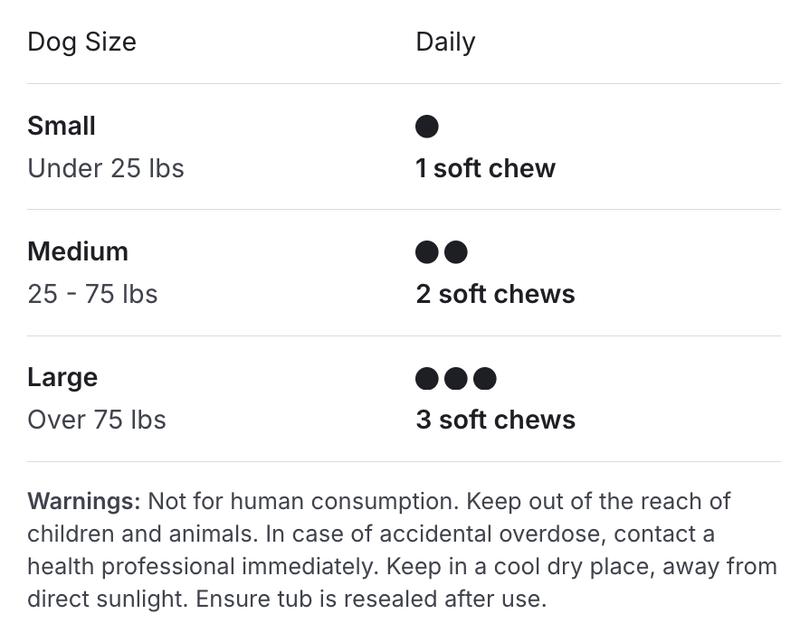Click the "1 soft chew" dosage text
The image size is (800, 633).
[x=485, y=168]
